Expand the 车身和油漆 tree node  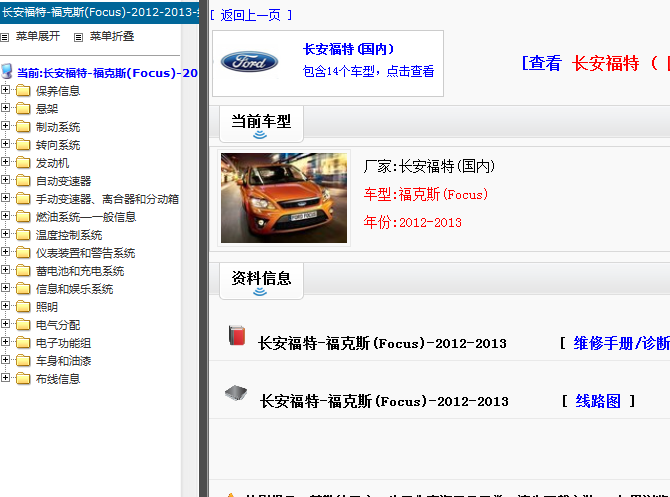[5, 360]
